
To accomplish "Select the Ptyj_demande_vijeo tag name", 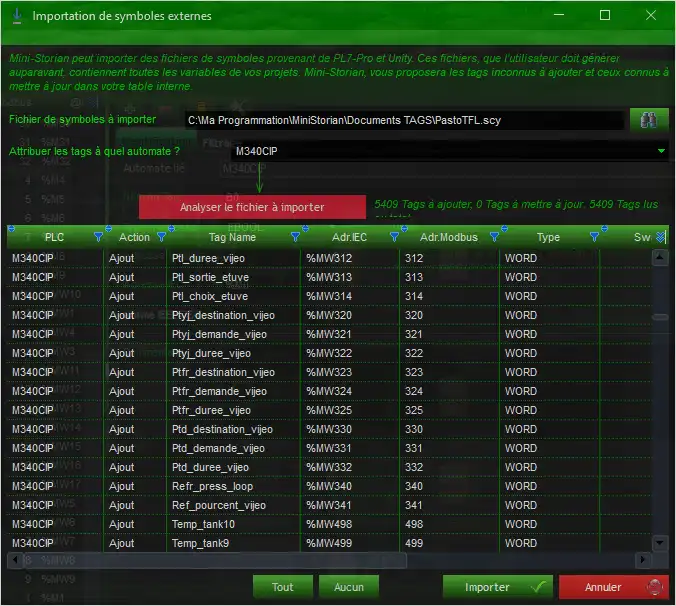I will pyautogui.click(x=219, y=334).
